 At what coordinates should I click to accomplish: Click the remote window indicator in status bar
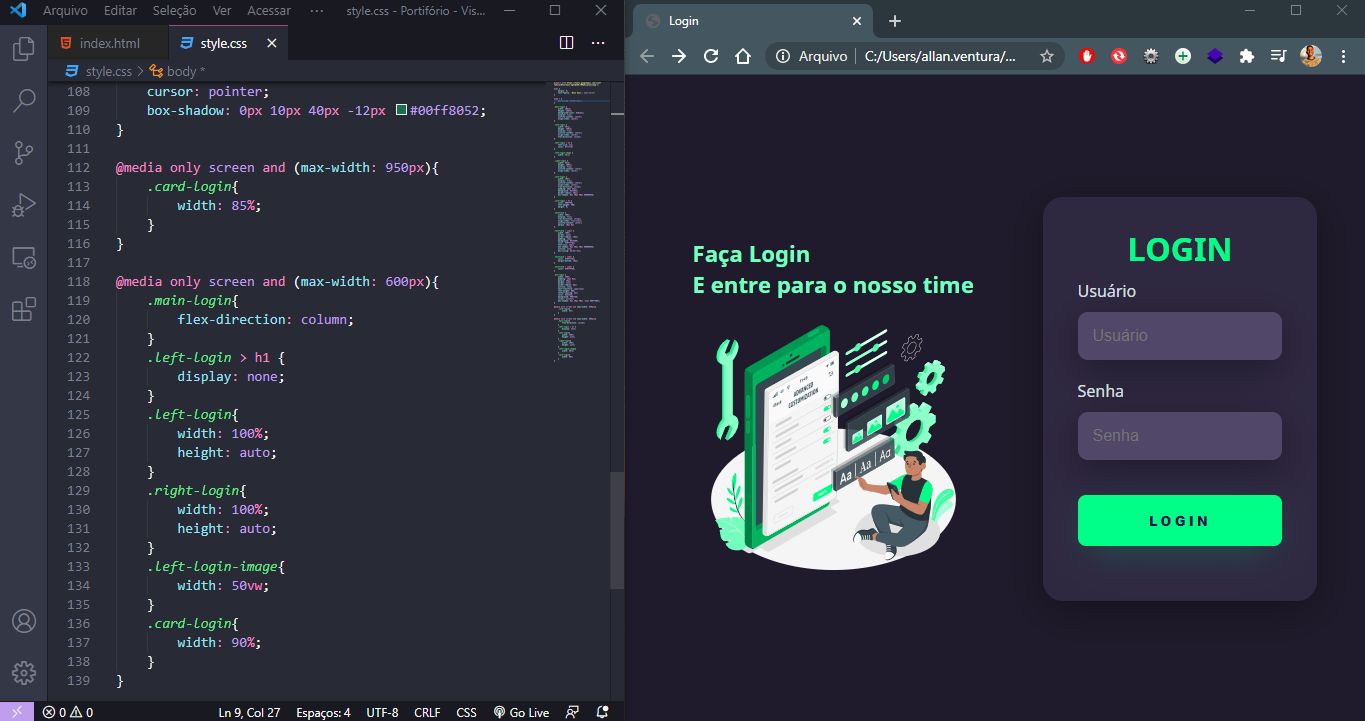click(16, 712)
